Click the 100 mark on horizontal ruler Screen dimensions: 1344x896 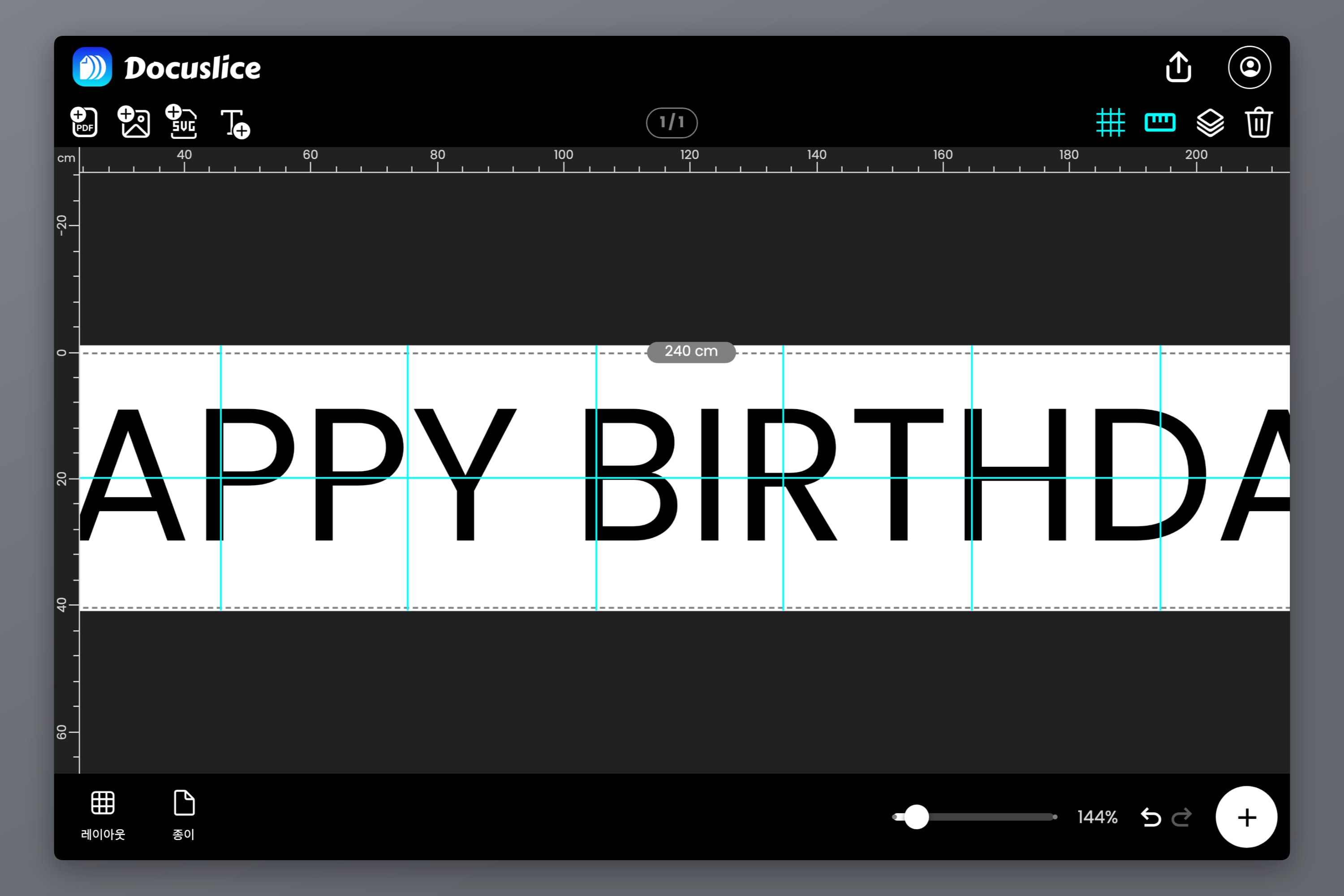pos(564,154)
